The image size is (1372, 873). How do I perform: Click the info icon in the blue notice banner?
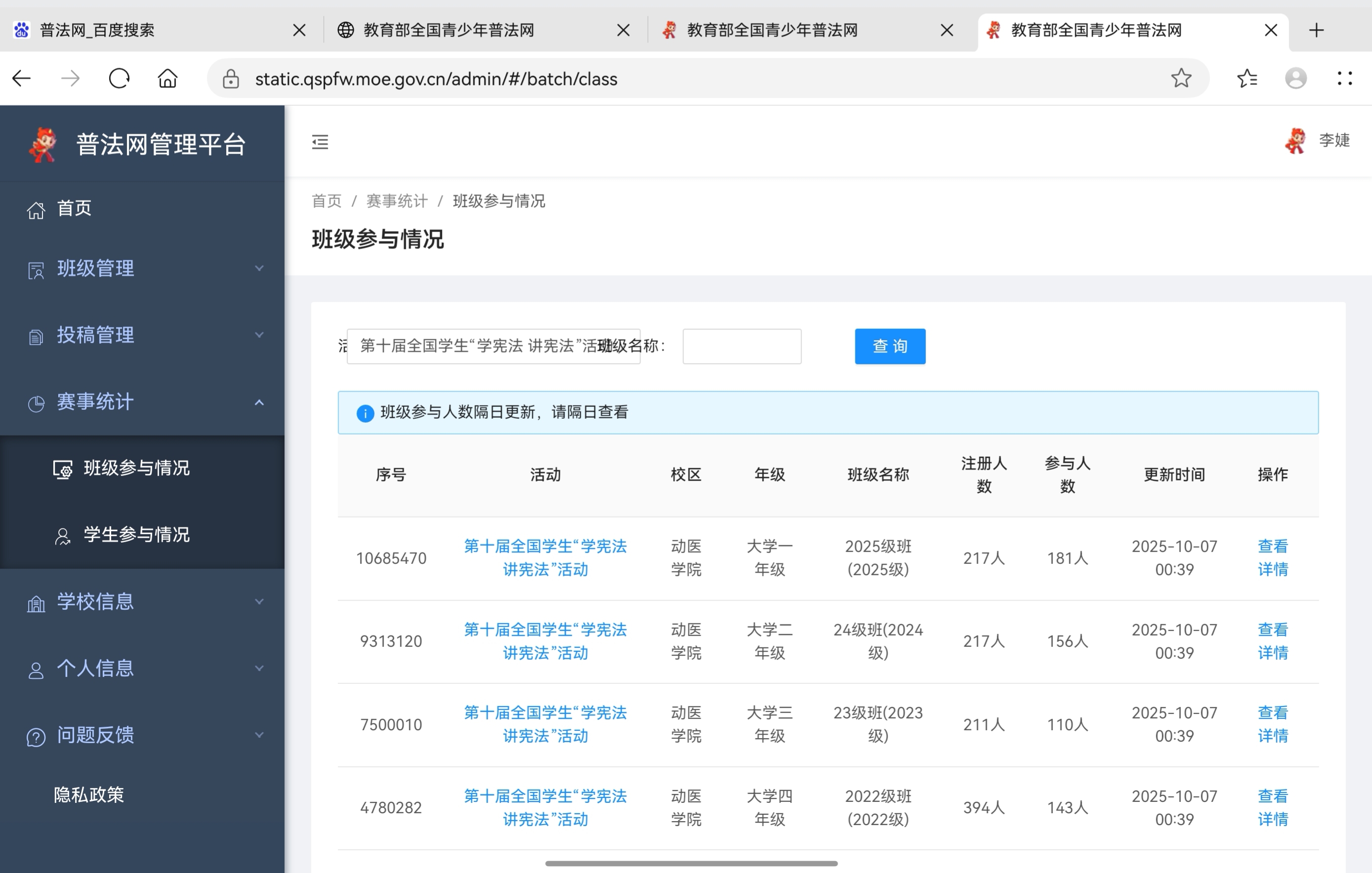tap(364, 413)
